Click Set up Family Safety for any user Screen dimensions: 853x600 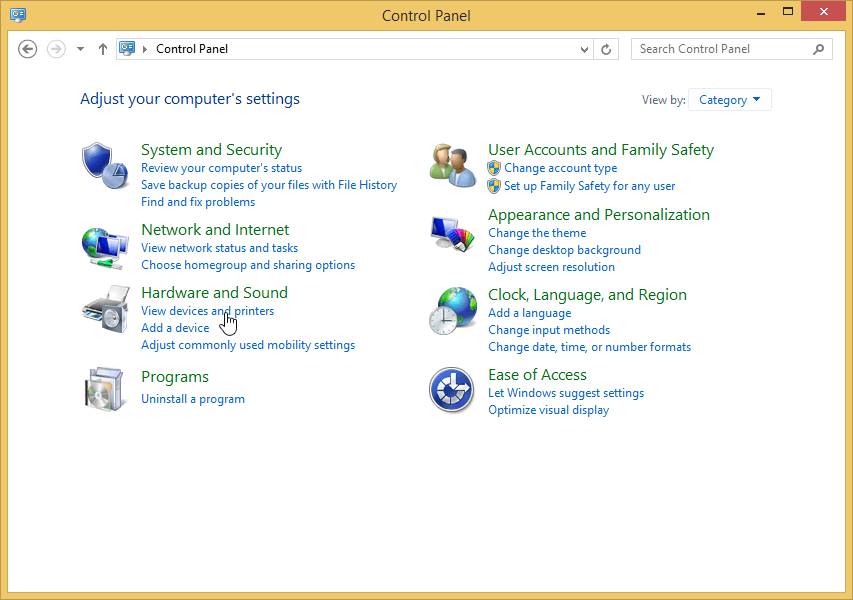[x=589, y=186]
